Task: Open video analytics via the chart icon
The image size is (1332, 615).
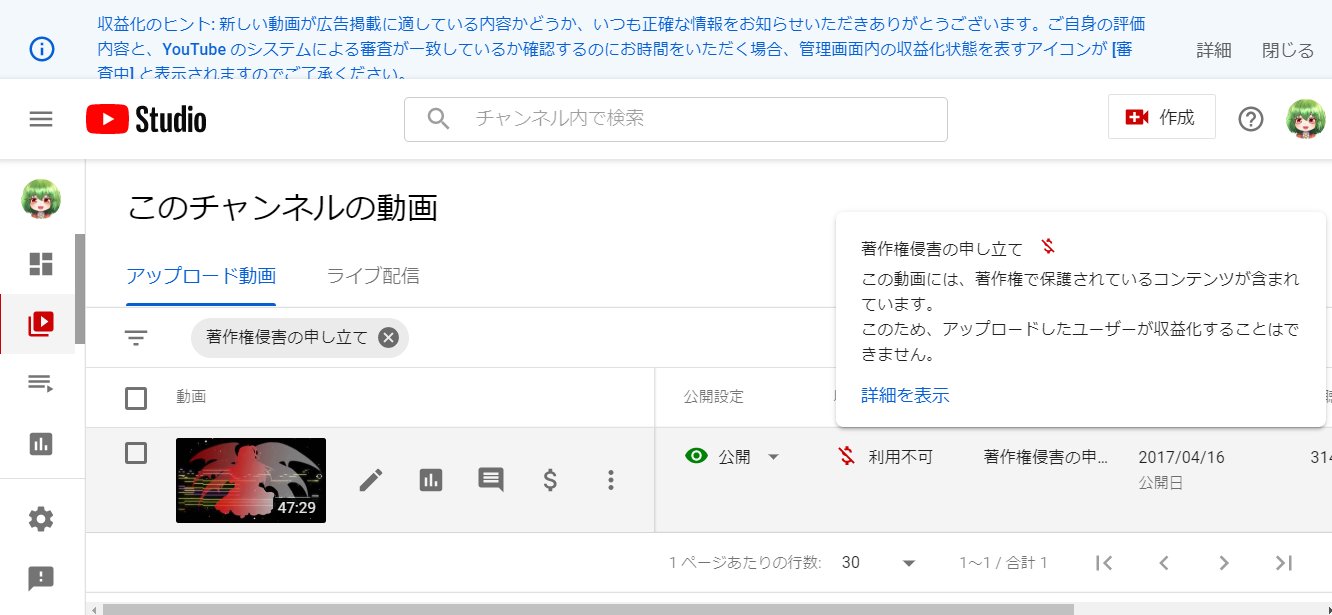Action: pyautogui.click(x=431, y=479)
